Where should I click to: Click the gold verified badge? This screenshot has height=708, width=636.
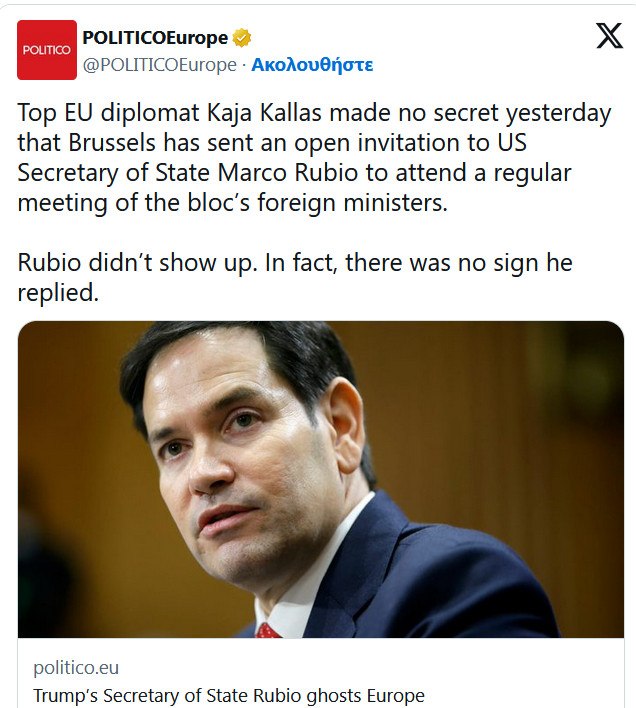pos(241,39)
